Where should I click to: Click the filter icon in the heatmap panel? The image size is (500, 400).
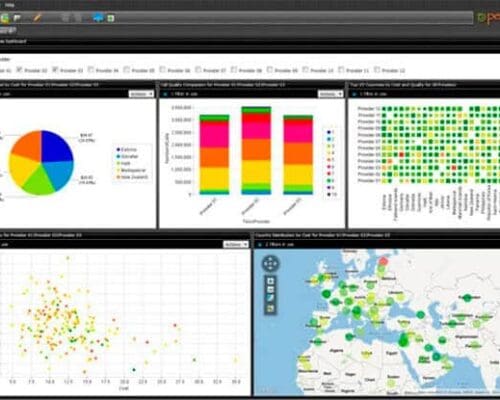pos(354,94)
